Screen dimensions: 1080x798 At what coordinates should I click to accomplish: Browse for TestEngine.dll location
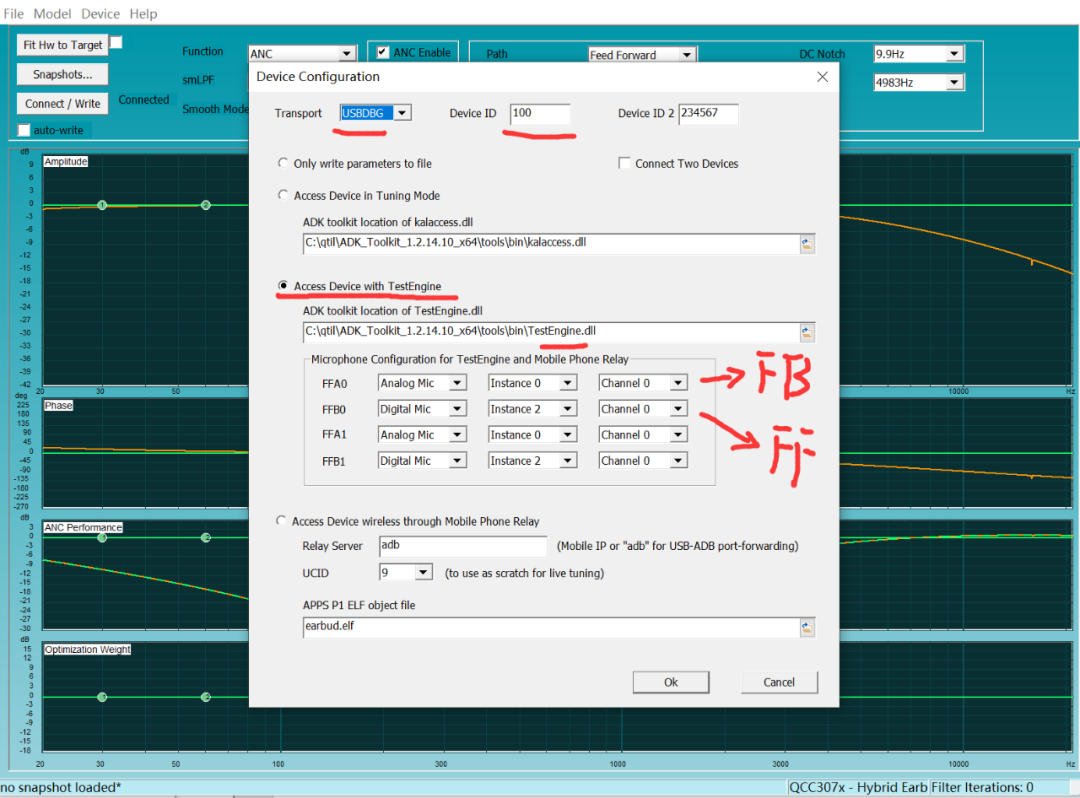tap(807, 333)
